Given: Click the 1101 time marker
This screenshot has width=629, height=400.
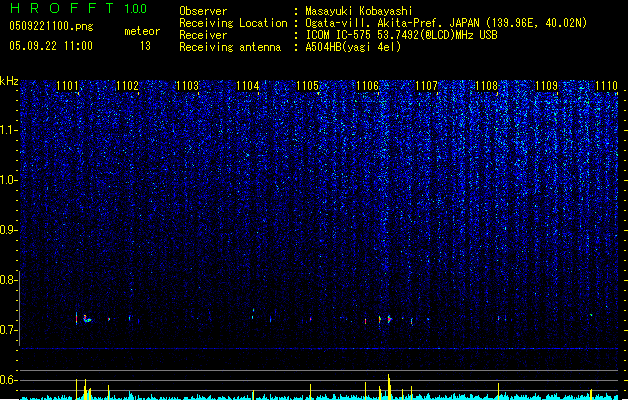Looking at the screenshot, I should point(67,86).
